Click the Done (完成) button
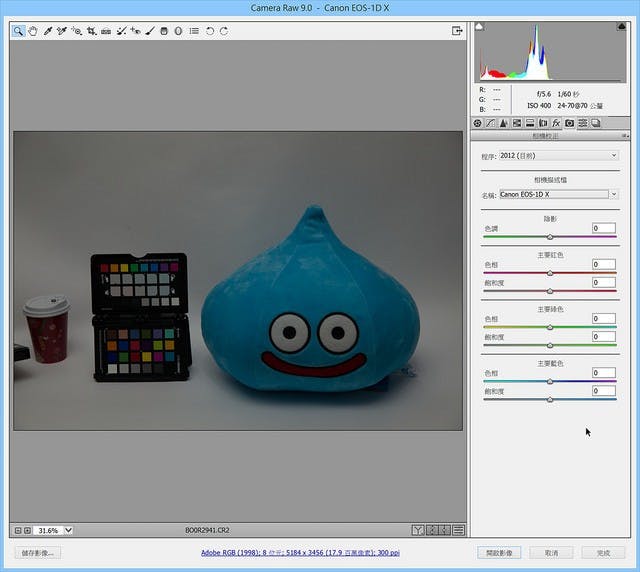The image size is (640, 572). (603, 553)
